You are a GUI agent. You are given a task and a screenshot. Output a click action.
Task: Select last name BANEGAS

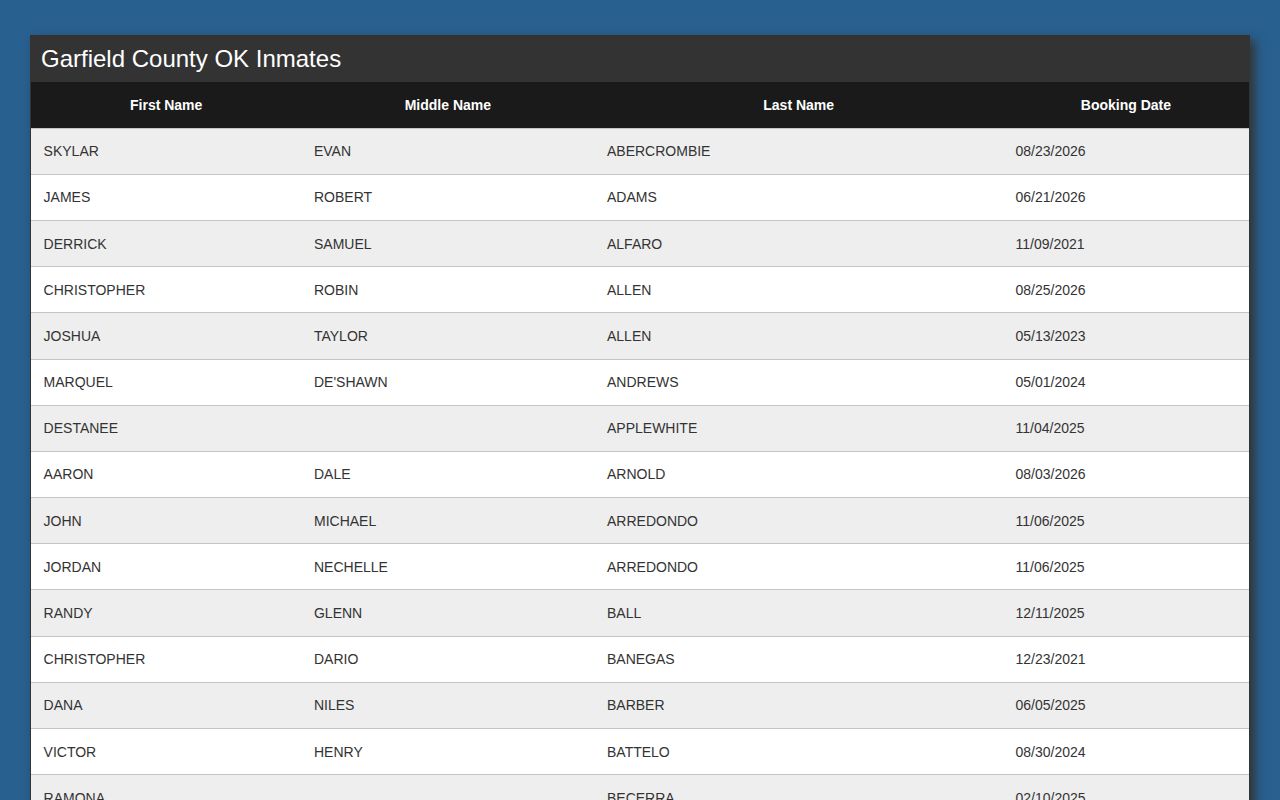[641, 659]
